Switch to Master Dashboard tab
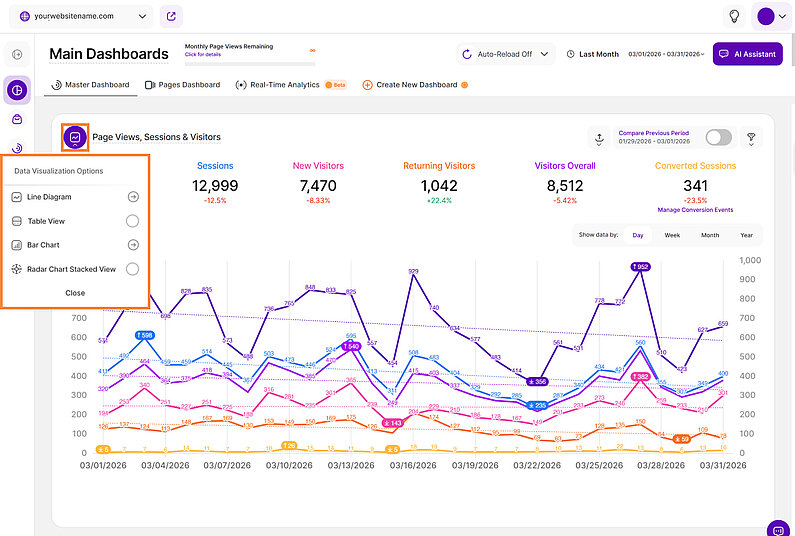 tap(91, 85)
